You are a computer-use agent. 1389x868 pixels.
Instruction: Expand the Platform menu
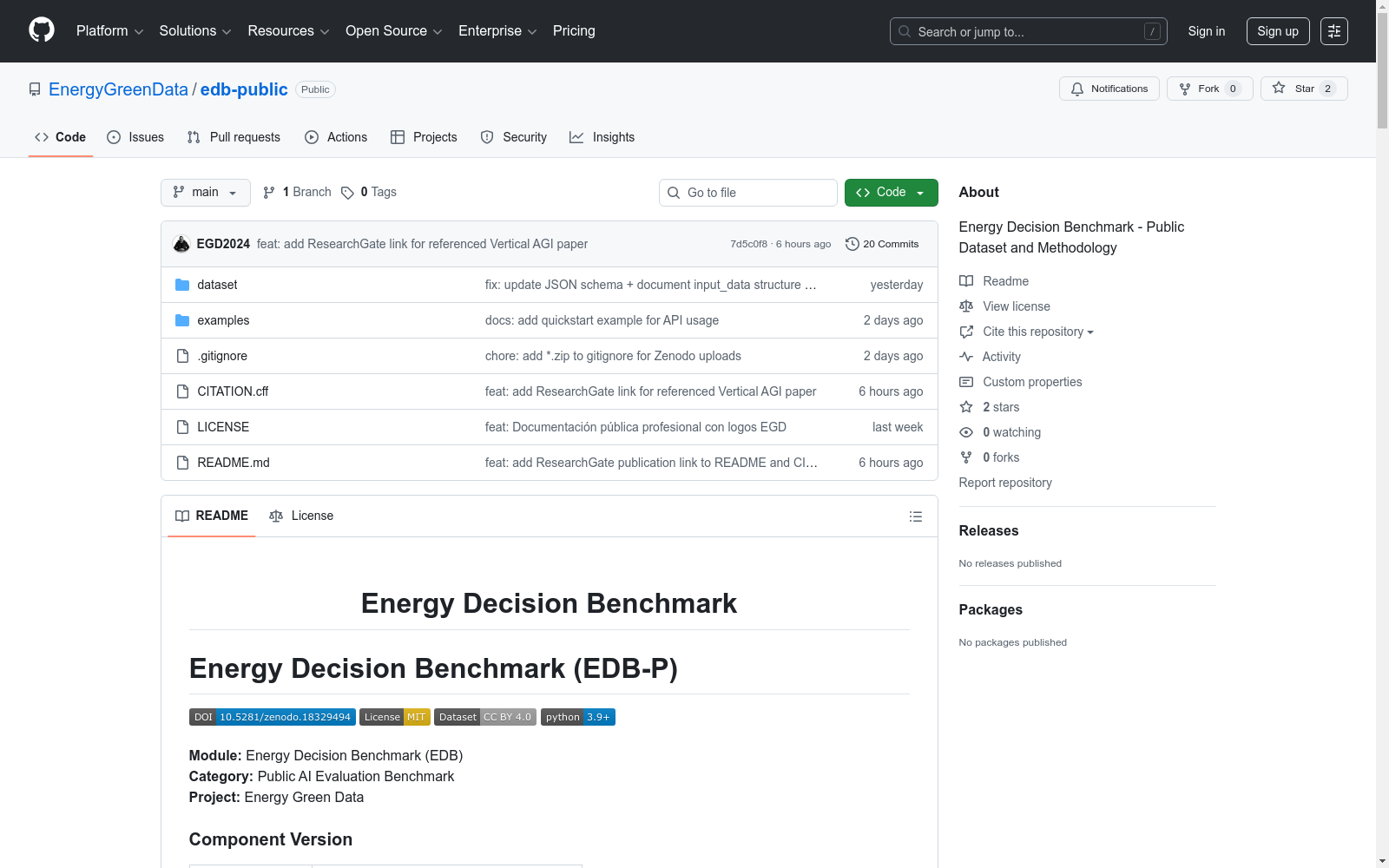pyautogui.click(x=110, y=31)
